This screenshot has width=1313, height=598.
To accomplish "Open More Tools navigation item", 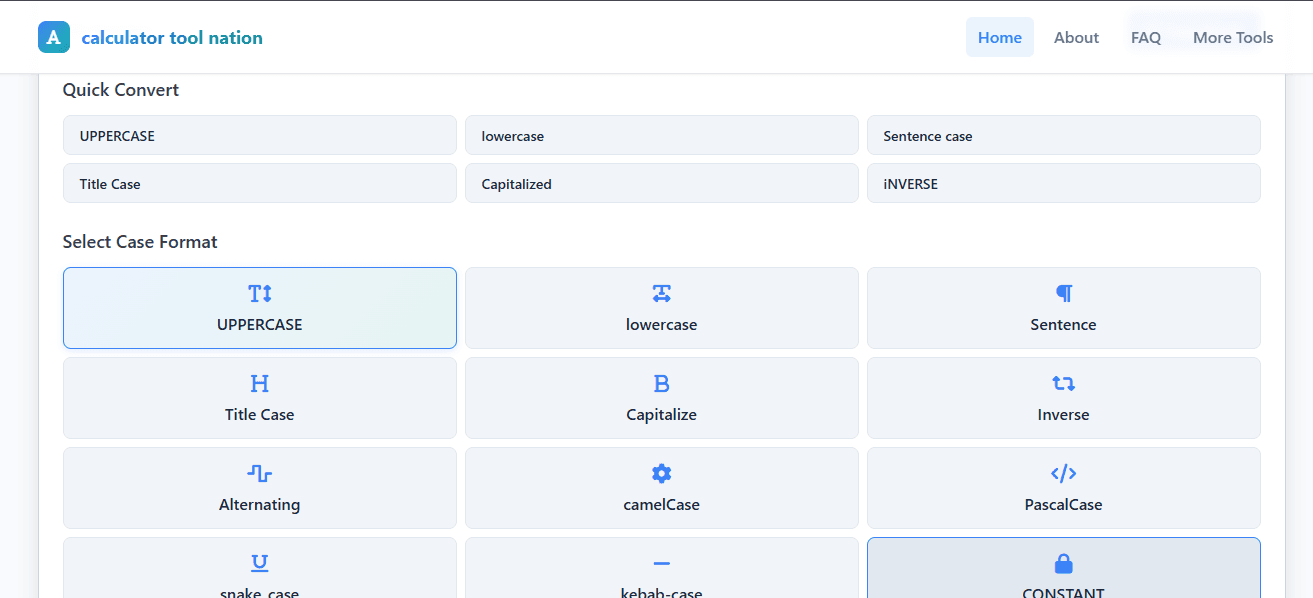I will tap(1232, 37).
